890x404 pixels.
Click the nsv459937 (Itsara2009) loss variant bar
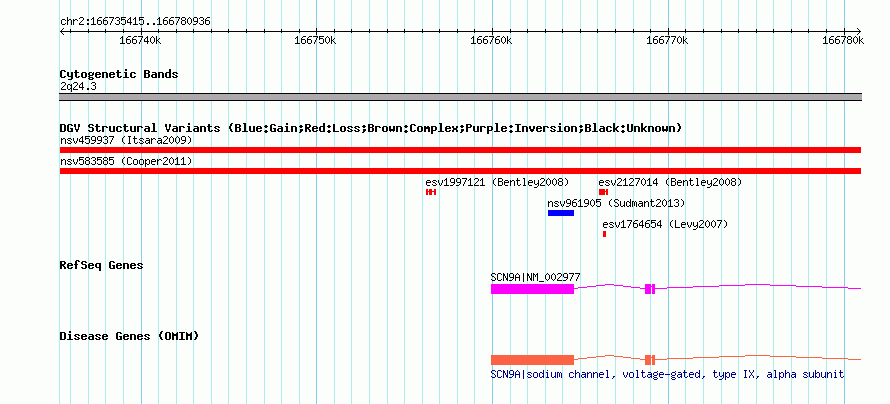[x=460, y=150]
